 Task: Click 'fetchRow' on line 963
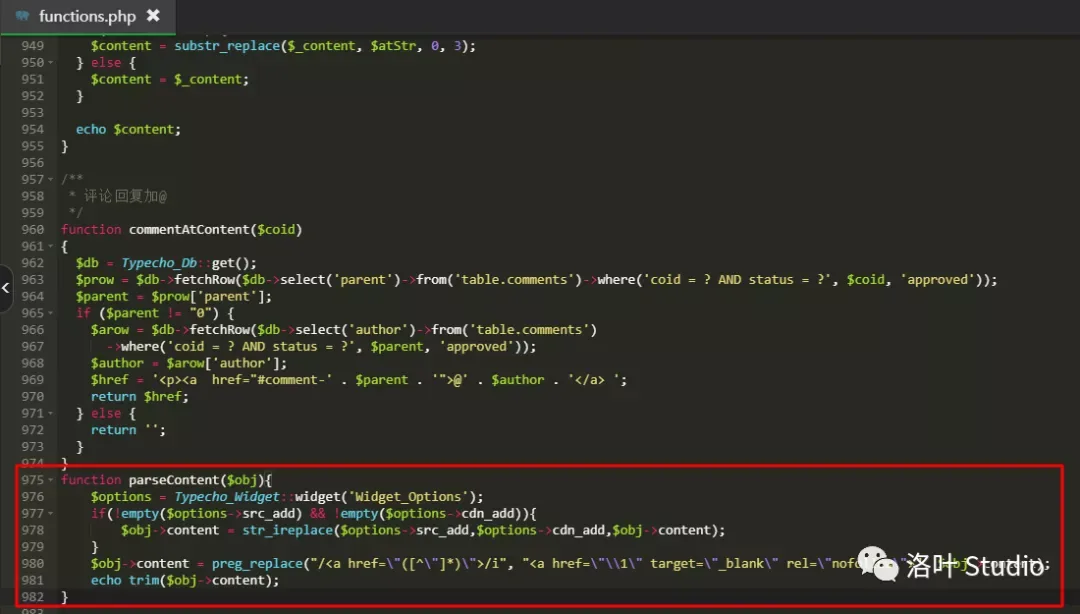[x=205, y=280]
